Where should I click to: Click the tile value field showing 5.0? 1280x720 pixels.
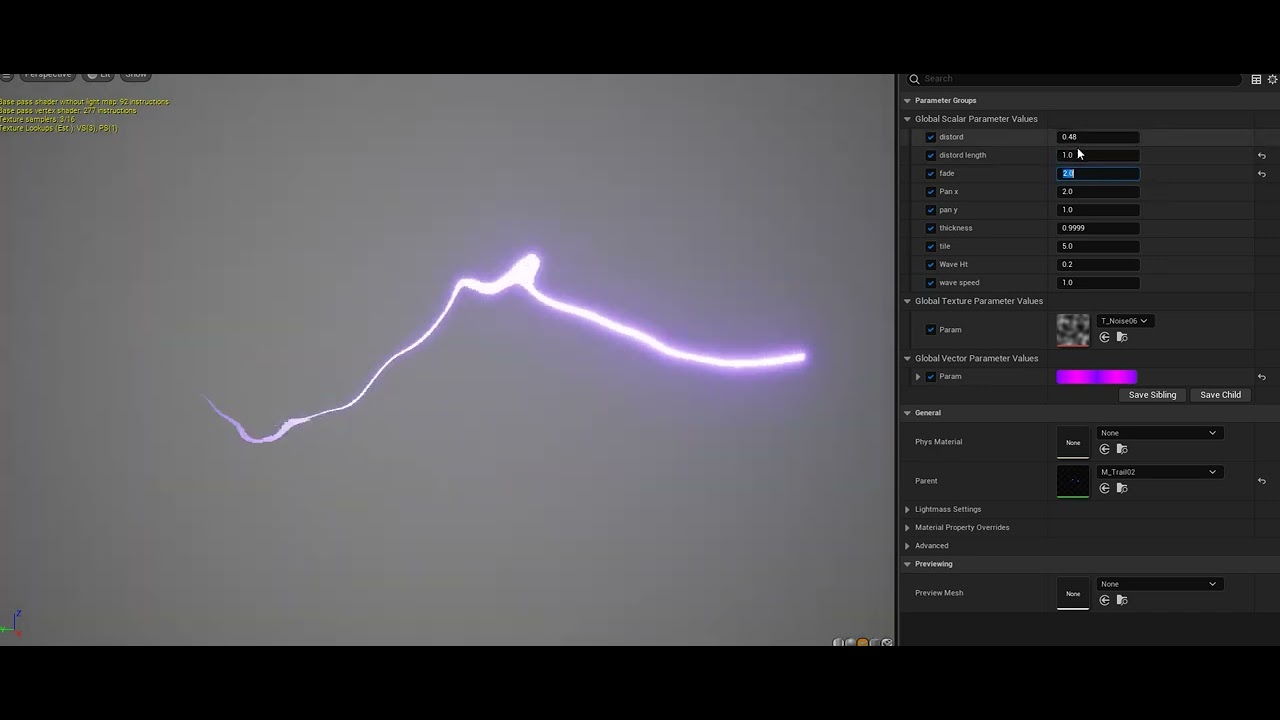point(1098,246)
